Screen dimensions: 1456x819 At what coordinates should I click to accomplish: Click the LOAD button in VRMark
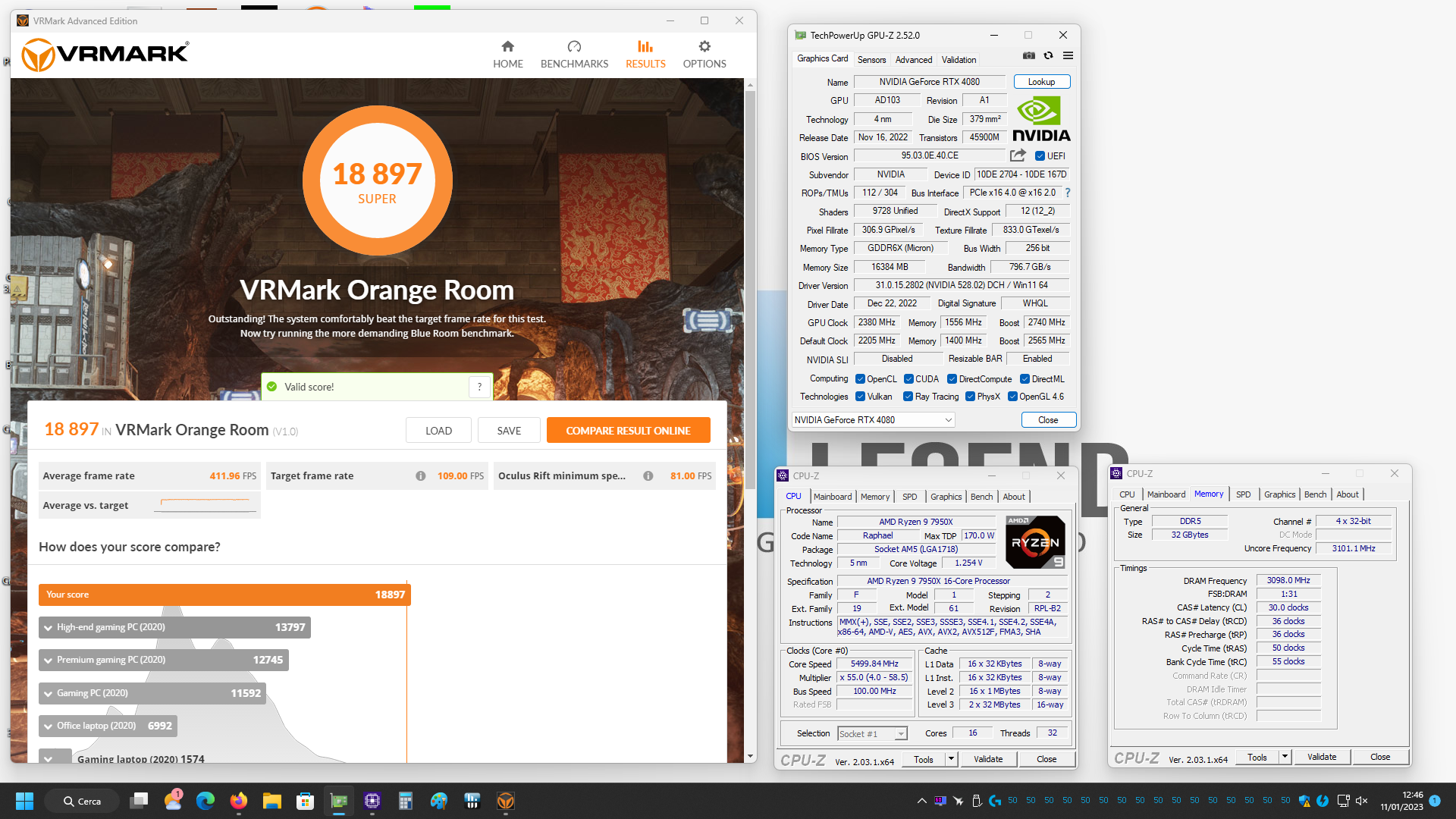tap(438, 431)
